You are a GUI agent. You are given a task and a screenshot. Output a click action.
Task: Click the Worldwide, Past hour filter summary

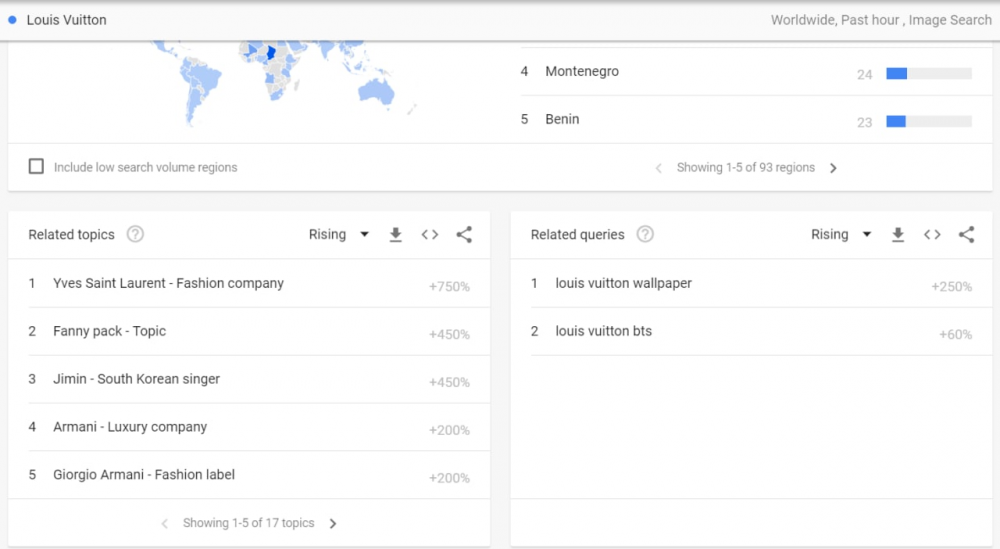point(881,20)
